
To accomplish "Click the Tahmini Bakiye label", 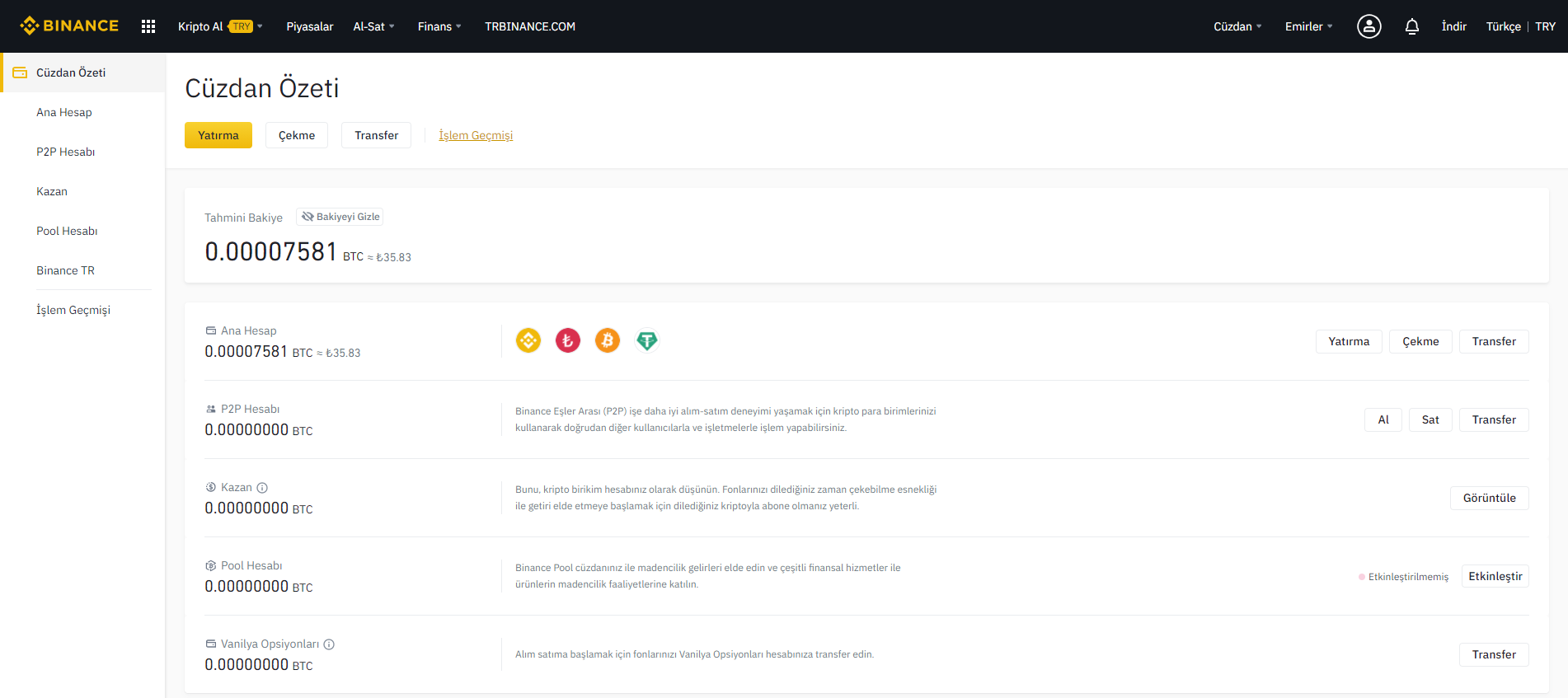I will click(x=243, y=218).
